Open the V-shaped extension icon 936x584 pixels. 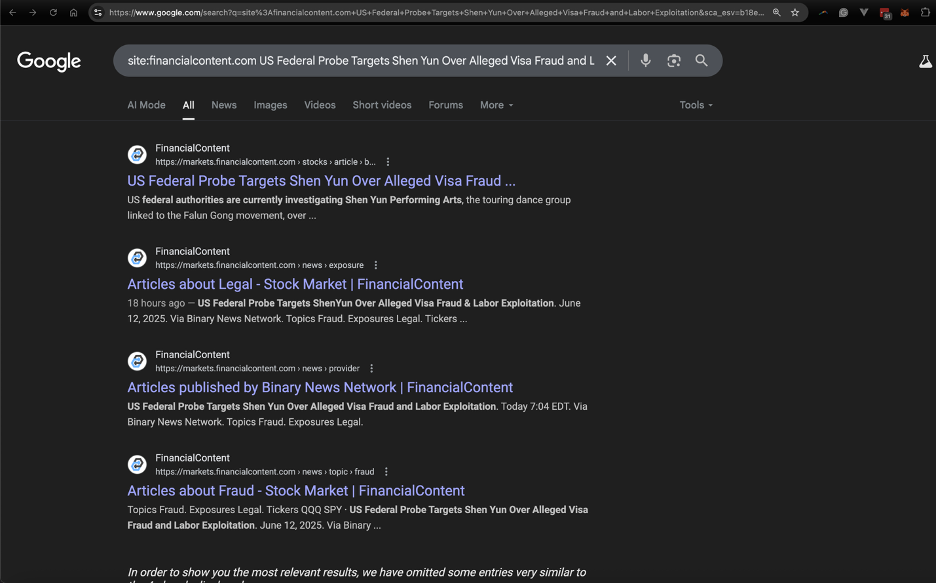coord(864,12)
